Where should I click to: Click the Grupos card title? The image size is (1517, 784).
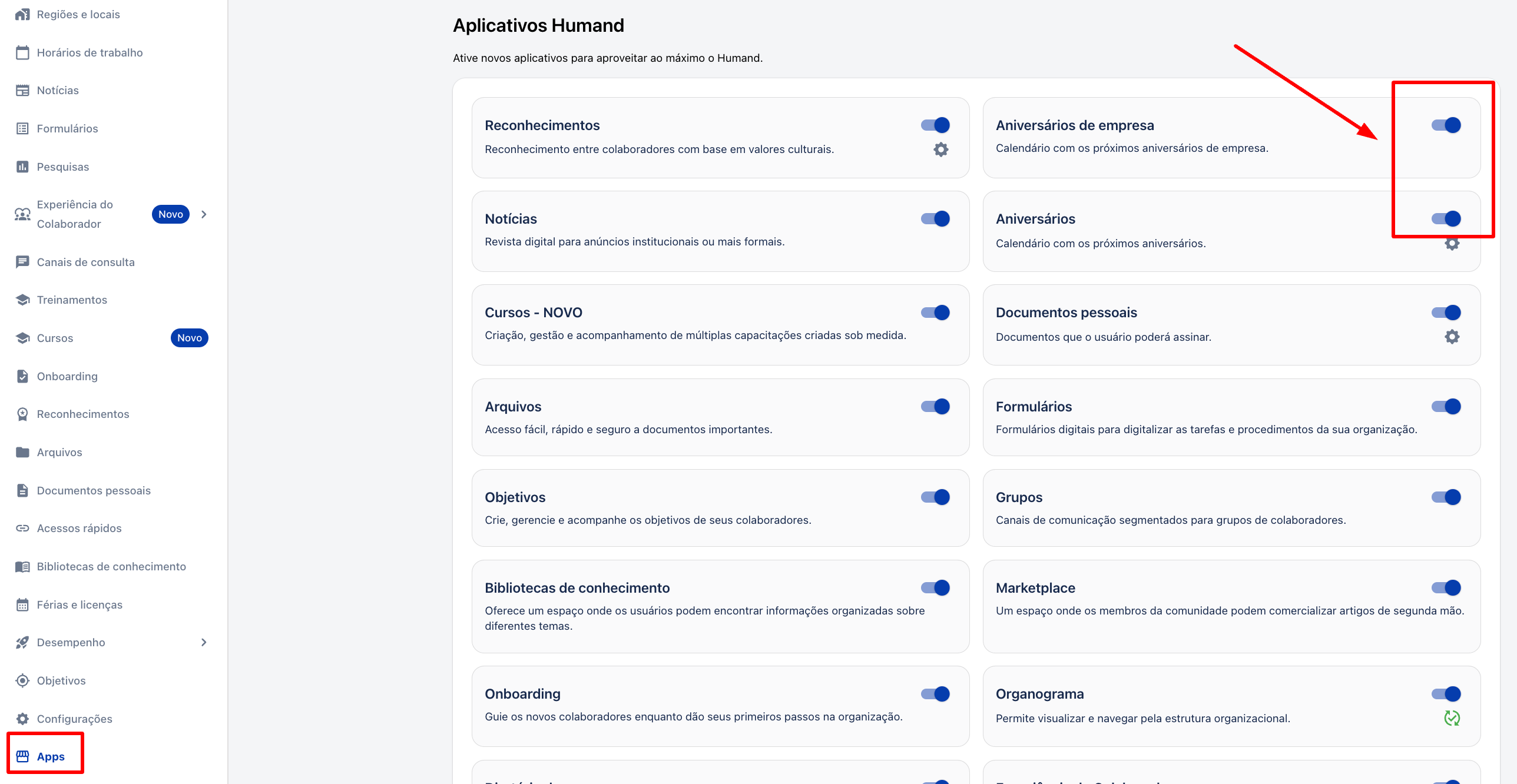(1019, 497)
